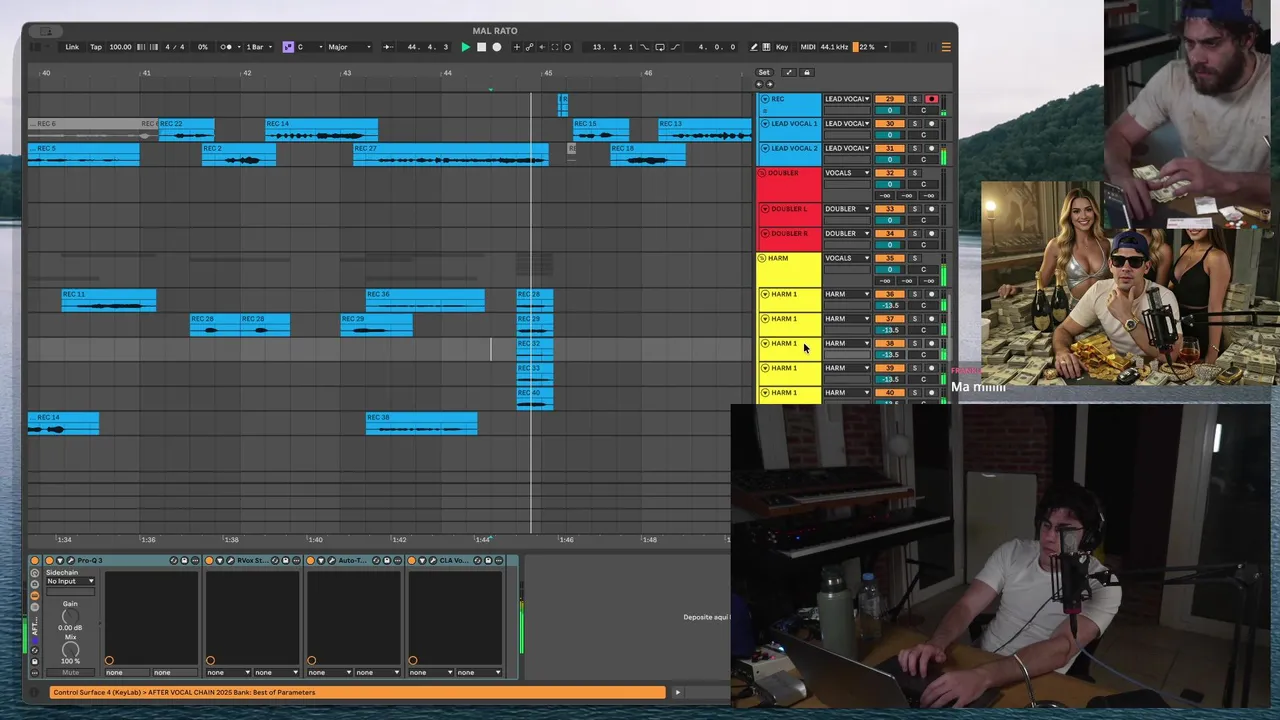1280x720 pixels.
Task: Click the Mute button in Pro-Q 3 sidechain
Action: click(x=70, y=672)
